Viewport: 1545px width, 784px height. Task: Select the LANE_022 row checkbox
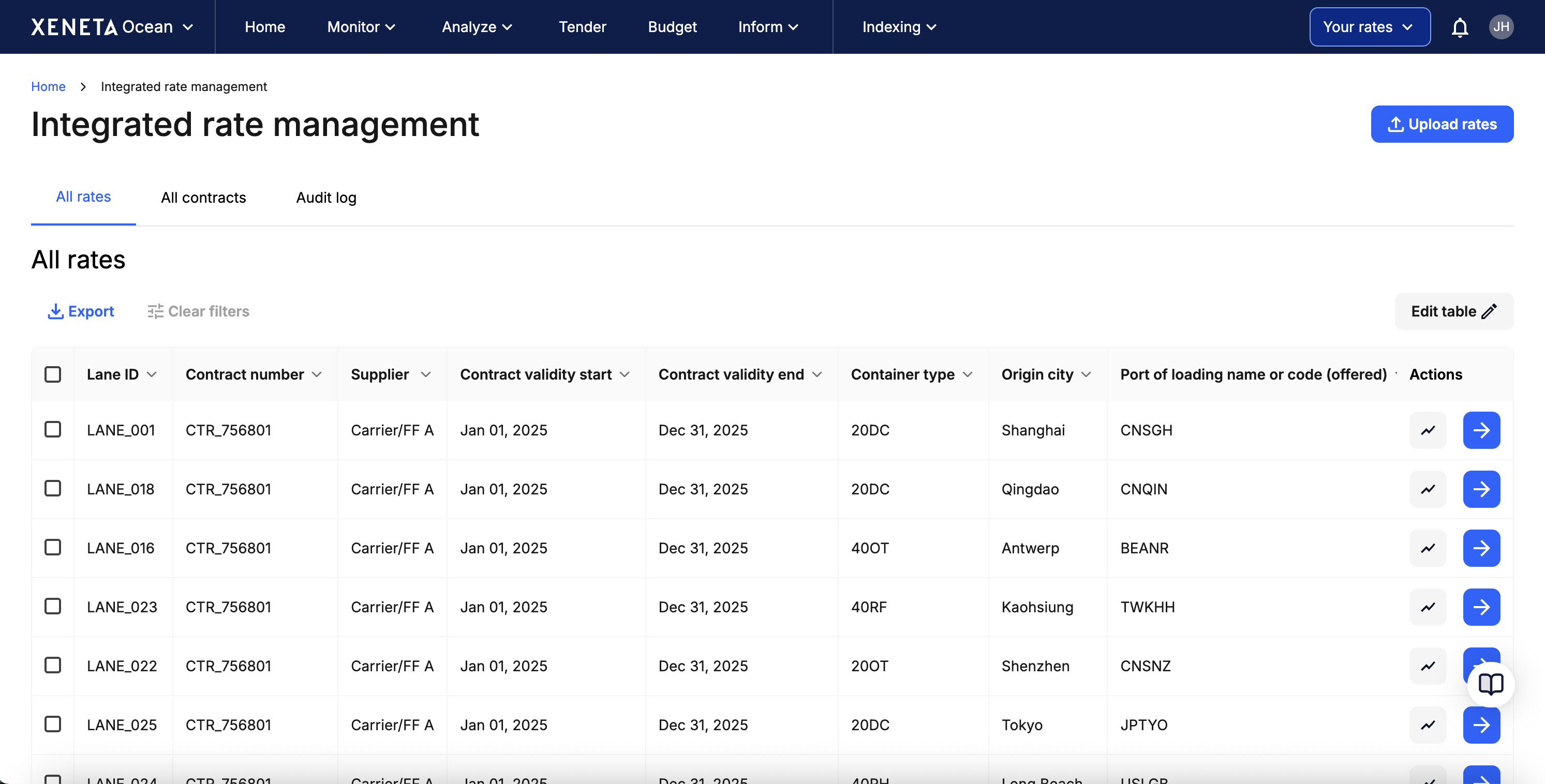53,666
